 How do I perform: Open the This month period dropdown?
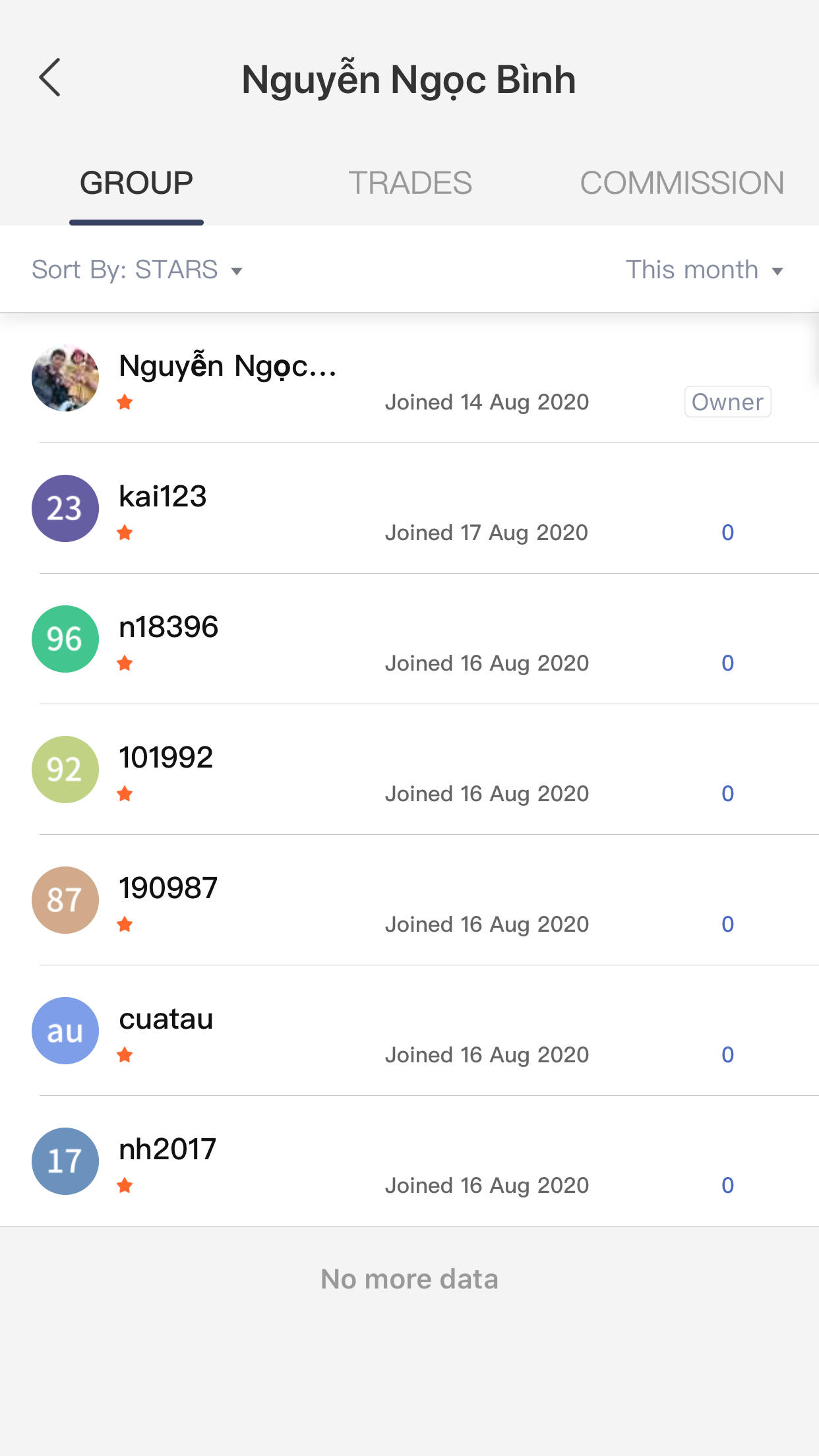[x=704, y=270]
